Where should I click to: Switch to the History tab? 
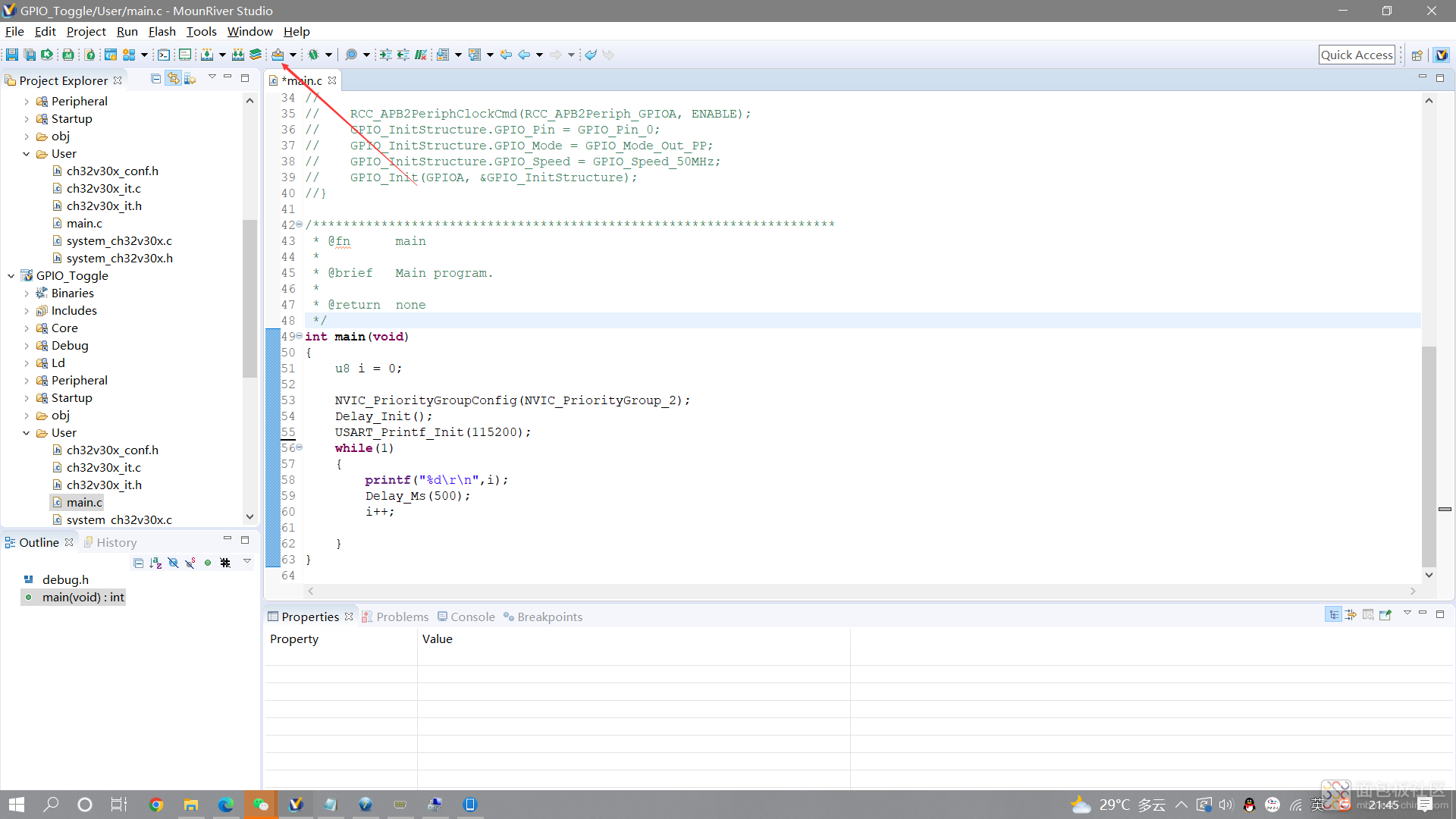pyautogui.click(x=110, y=542)
